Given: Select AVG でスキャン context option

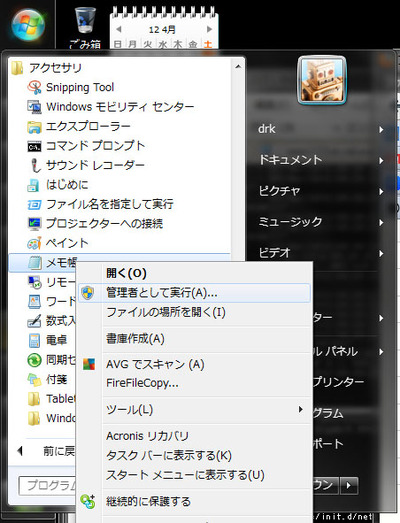Looking at the screenshot, I should (x=155, y=364).
